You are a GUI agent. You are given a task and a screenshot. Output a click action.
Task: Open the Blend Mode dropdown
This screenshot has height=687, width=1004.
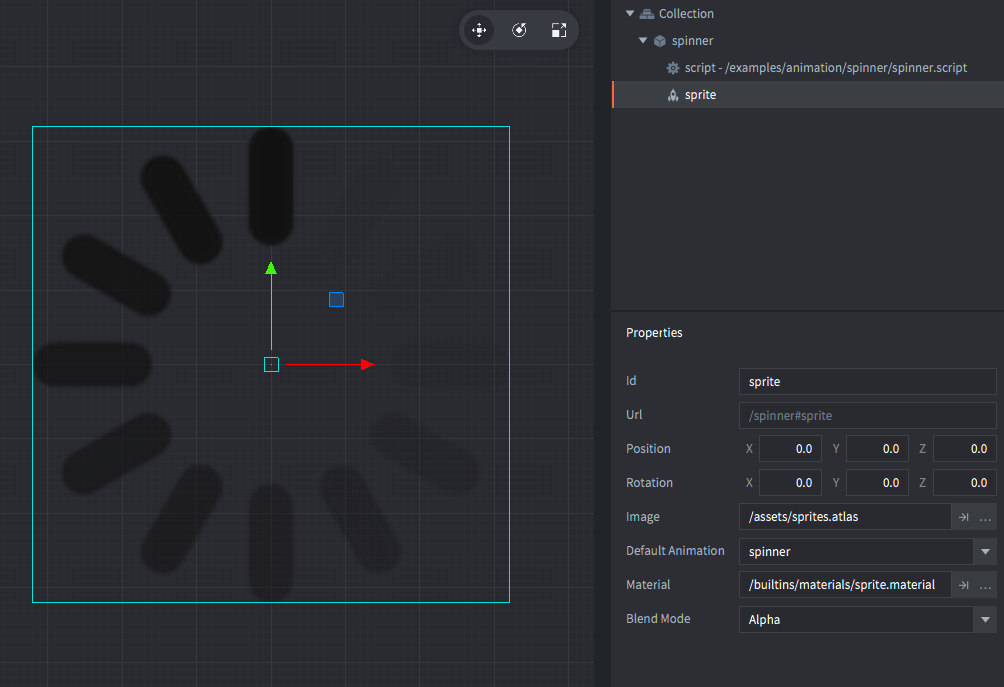click(985, 620)
